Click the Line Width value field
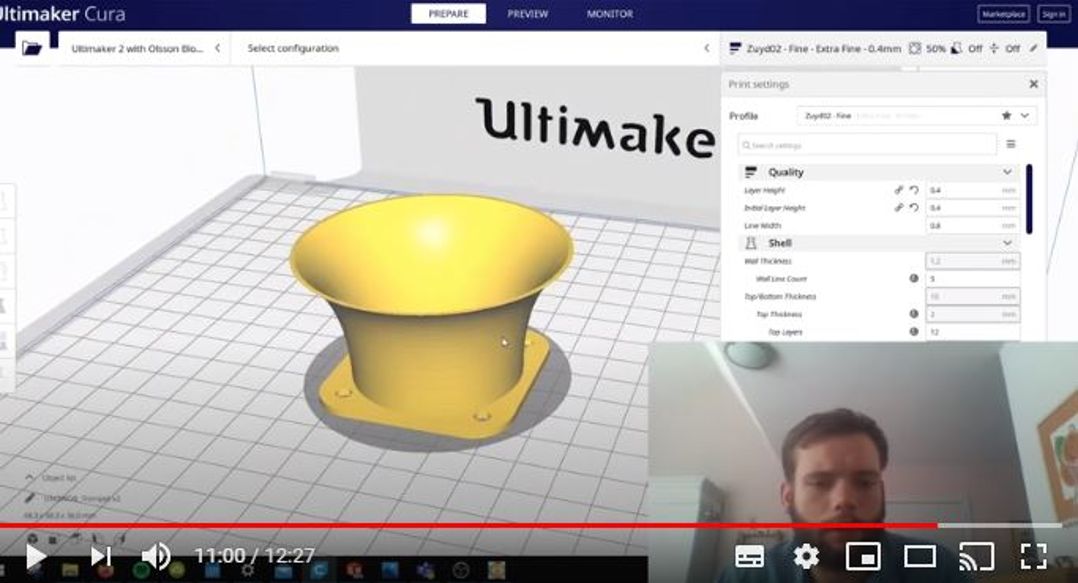Image resolution: width=1078 pixels, height=583 pixels. coord(973,226)
